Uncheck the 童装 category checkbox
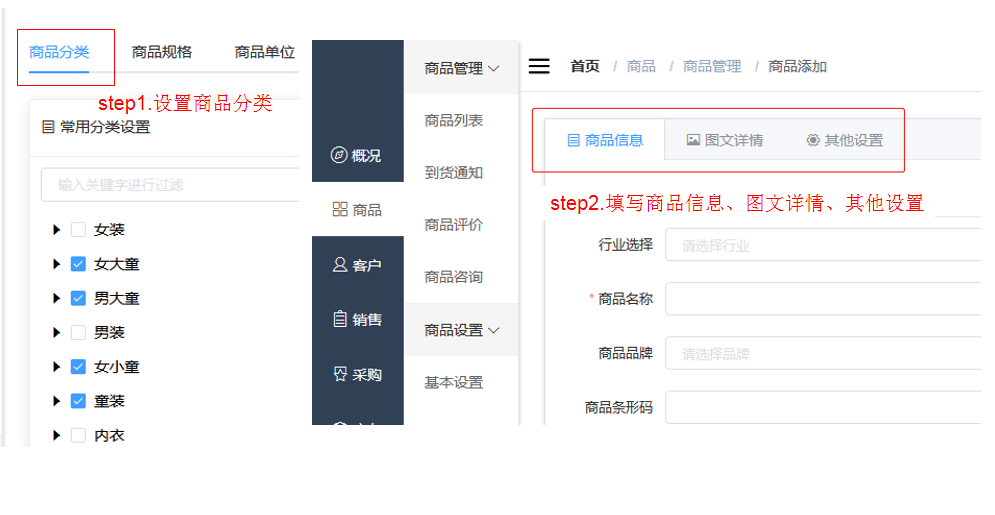The height and width of the screenshot is (515, 995). 78,401
